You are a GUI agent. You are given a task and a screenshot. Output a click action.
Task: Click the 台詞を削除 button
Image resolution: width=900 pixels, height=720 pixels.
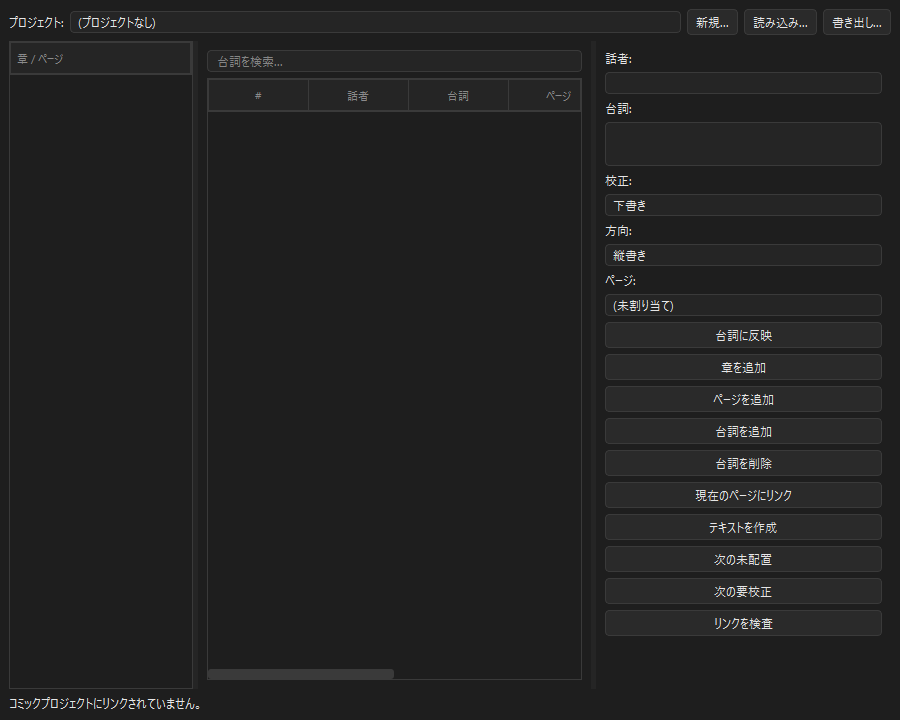pyautogui.click(x=743, y=463)
